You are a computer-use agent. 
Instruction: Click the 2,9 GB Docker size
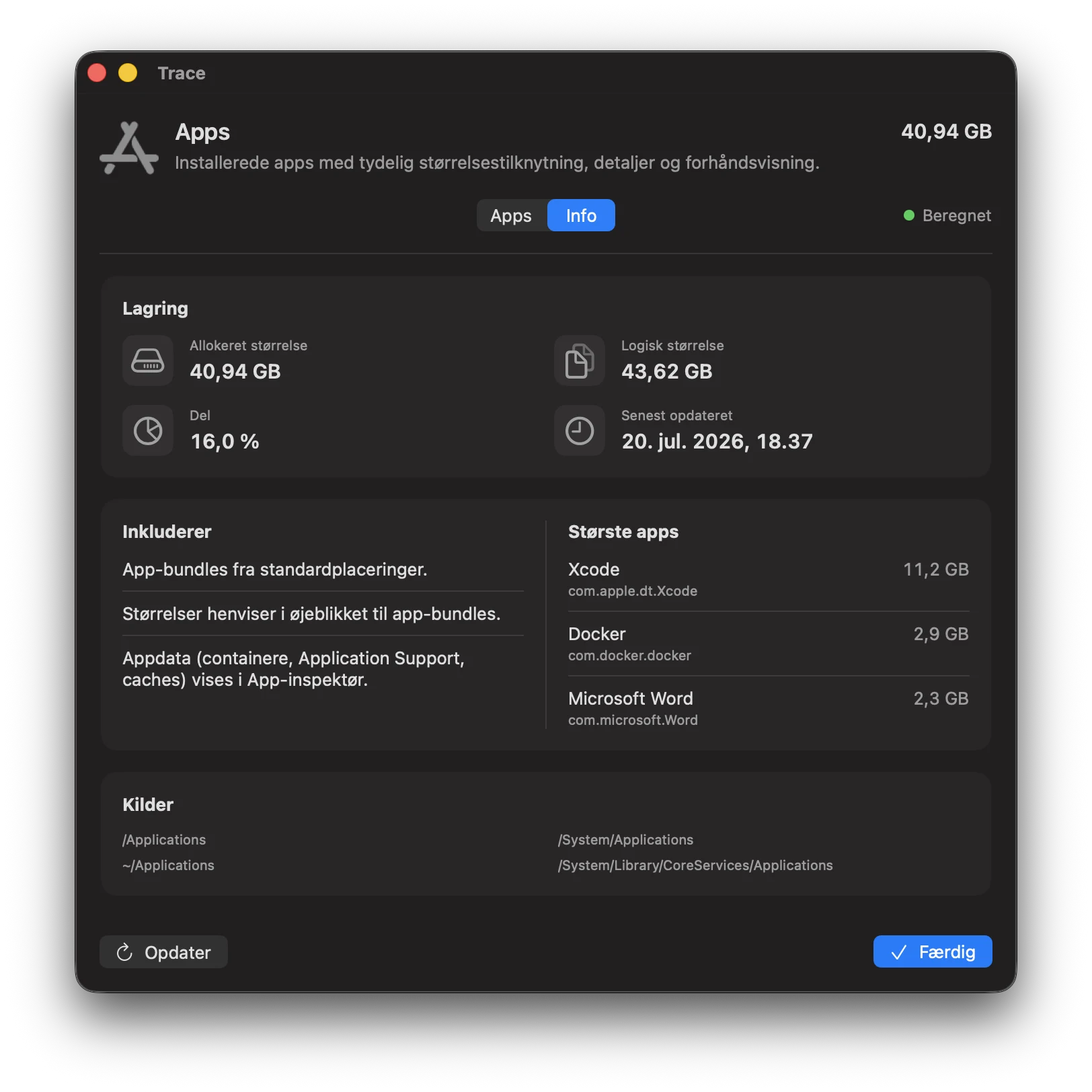click(941, 634)
